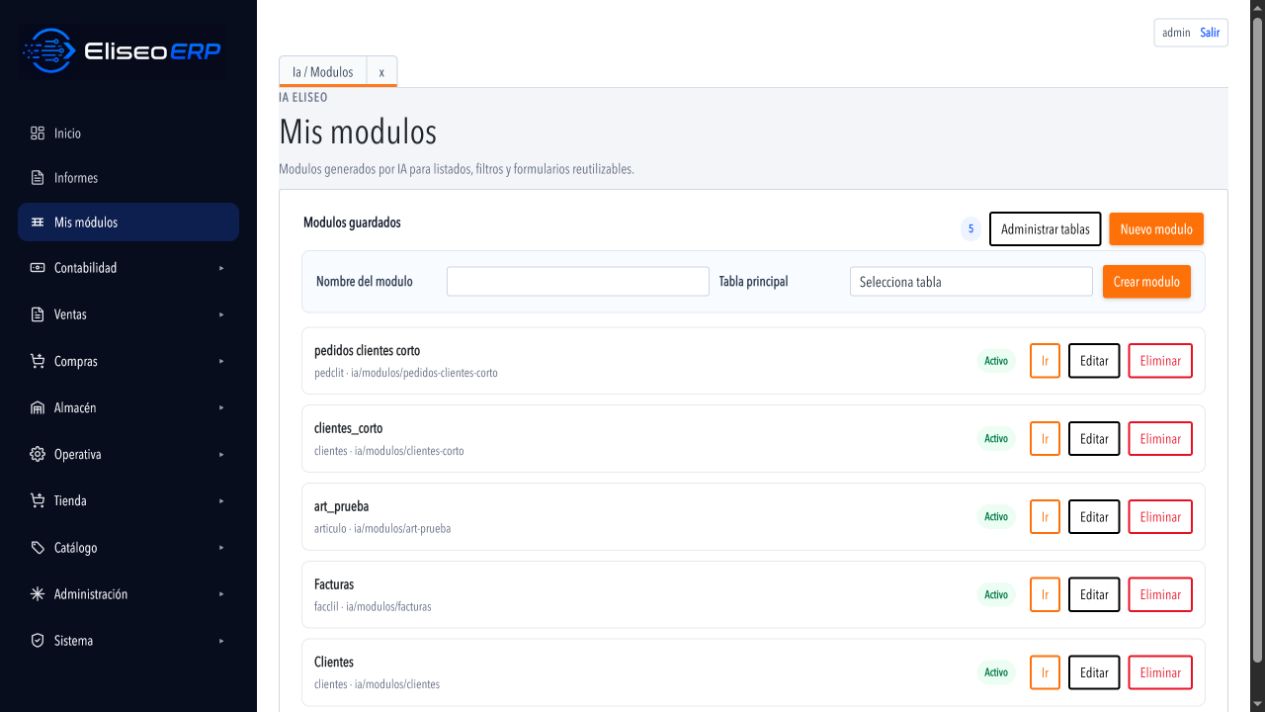
Task: Open Informes in the sidebar
Action: point(128,178)
